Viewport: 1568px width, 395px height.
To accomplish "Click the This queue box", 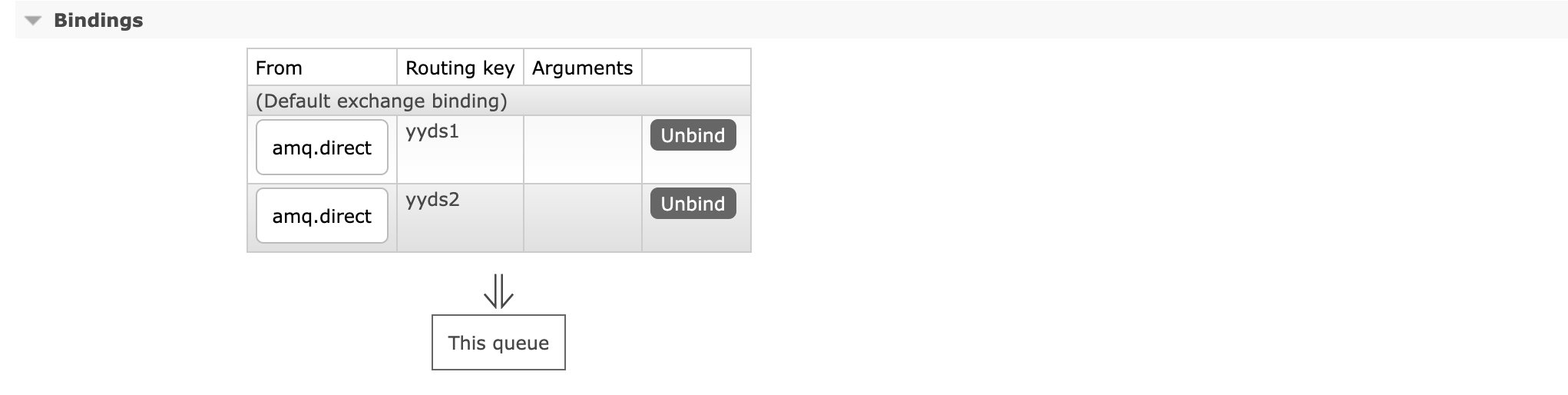I will (x=498, y=343).
